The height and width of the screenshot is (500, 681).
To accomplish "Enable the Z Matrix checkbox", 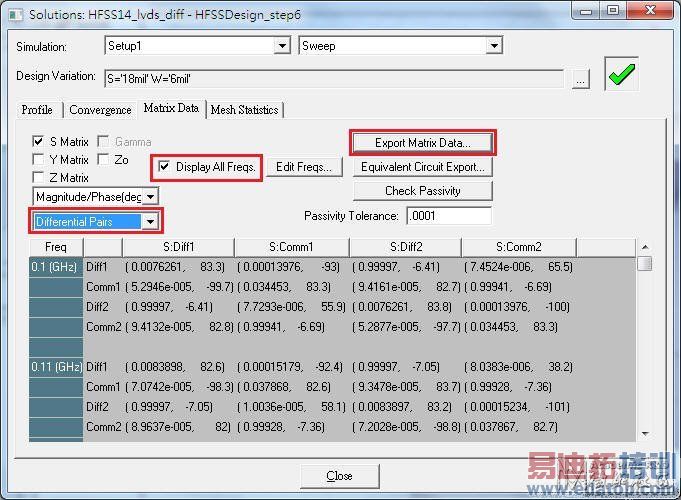I will click(38, 177).
